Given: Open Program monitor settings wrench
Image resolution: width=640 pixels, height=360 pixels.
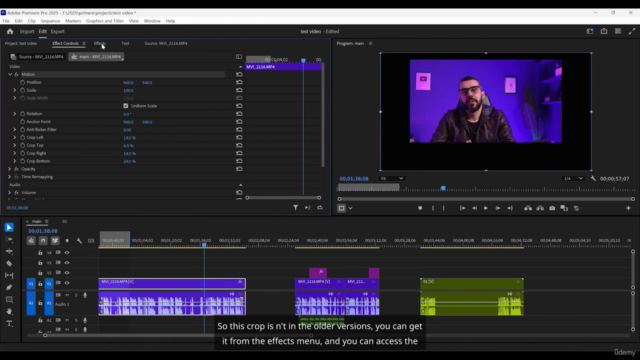Looking at the screenshot, I should pyautogui.click(x=593, y=178).
